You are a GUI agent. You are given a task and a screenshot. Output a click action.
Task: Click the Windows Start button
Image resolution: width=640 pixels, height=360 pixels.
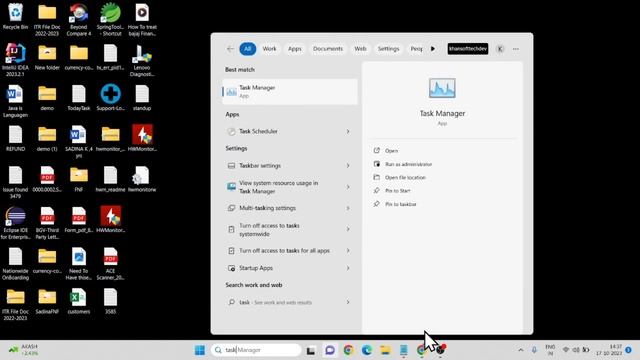pyautogui.click(x=200, y=350)
